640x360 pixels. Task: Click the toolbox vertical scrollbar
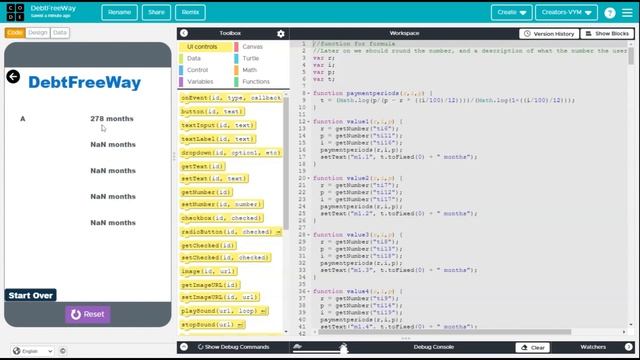(x=286, y=163)
